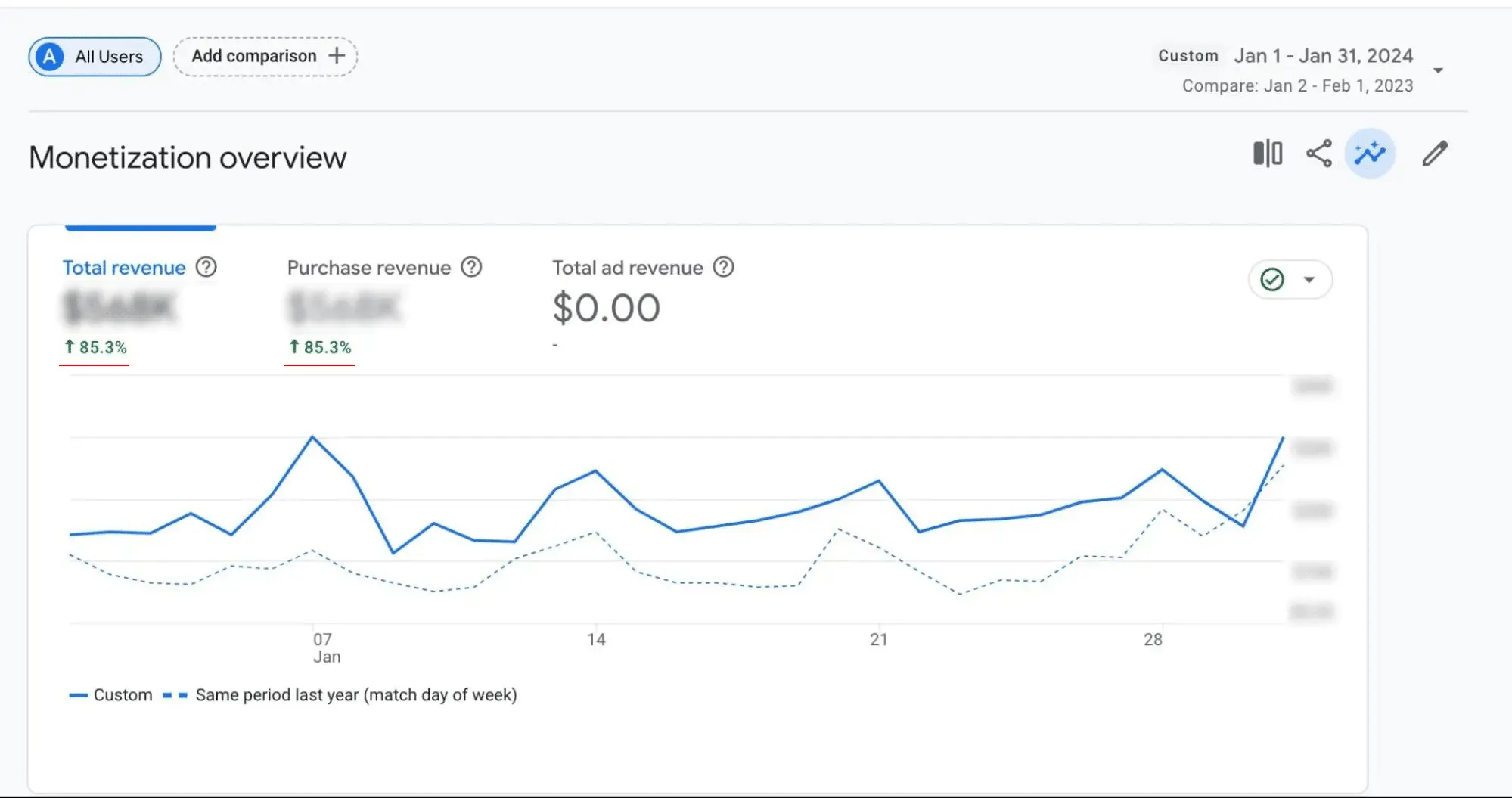This screenshot has height=798, width=1512.
Task: Switch to the Total revenue tab
Action: click(123, 267)
